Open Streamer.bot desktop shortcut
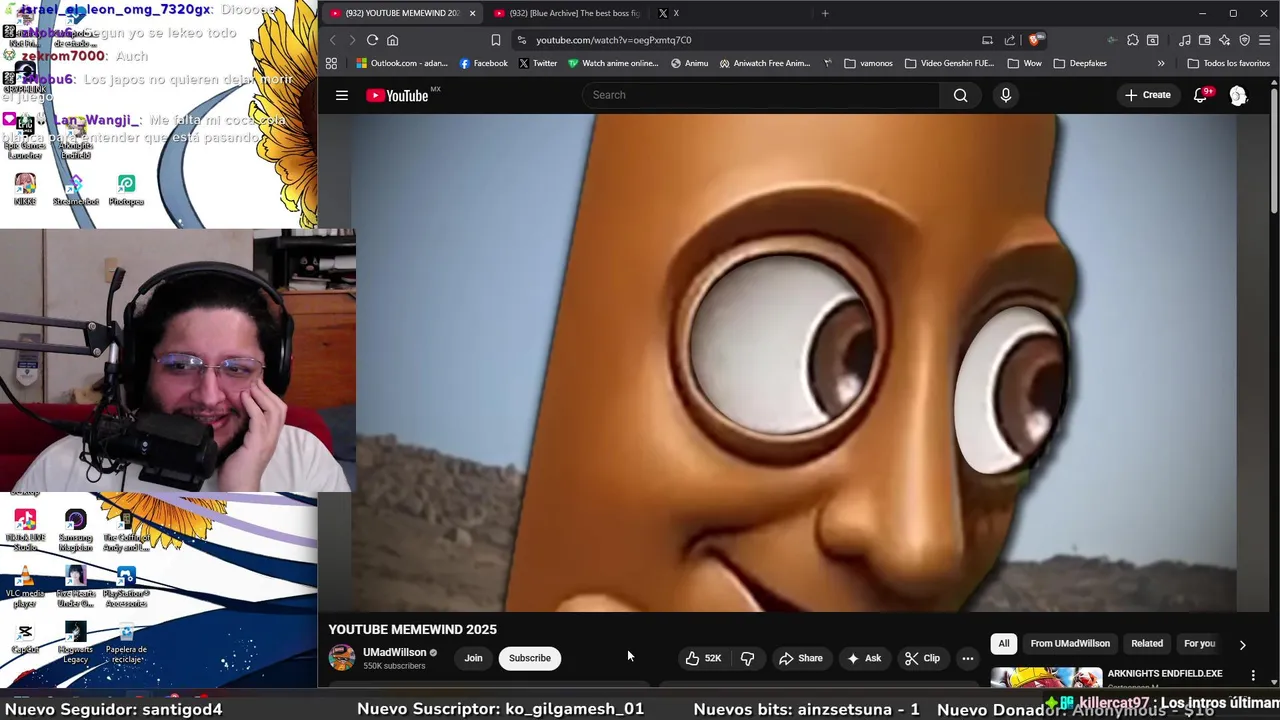Viewport: 1280px width, 720px height. click(75, 189)
